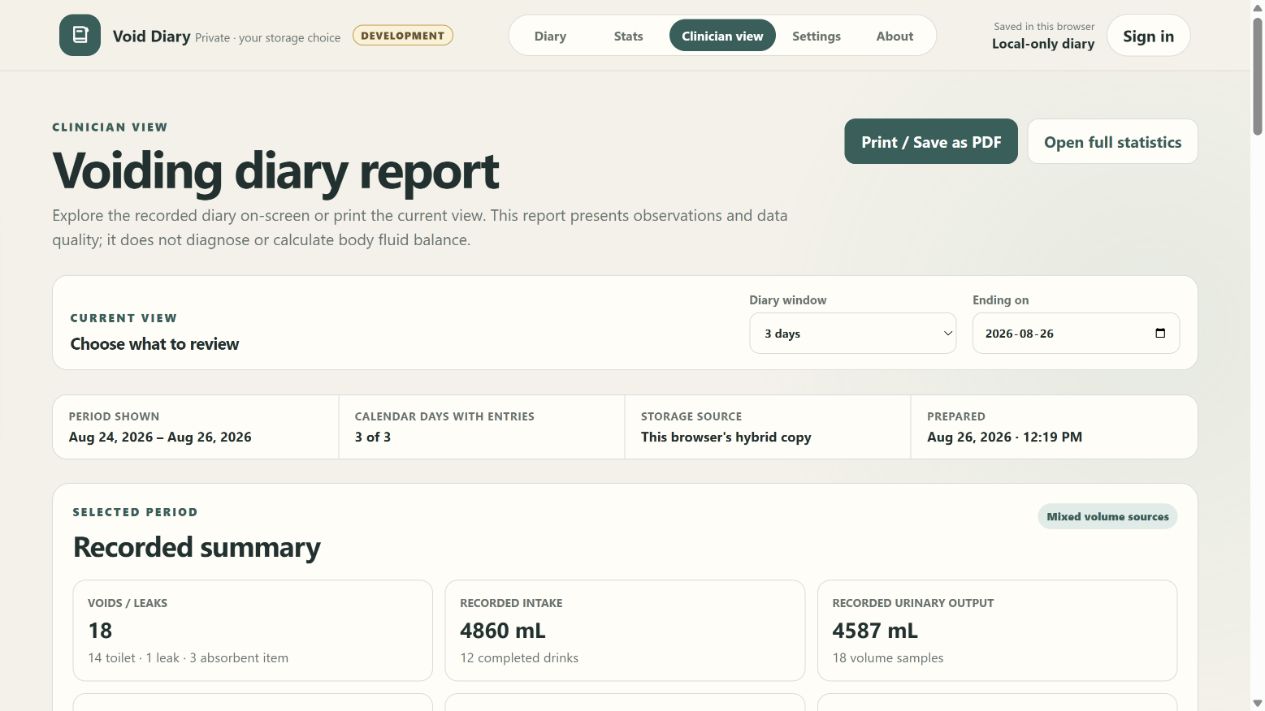Click 'This browser's hybrid copy' storage text

click(726, 437)
